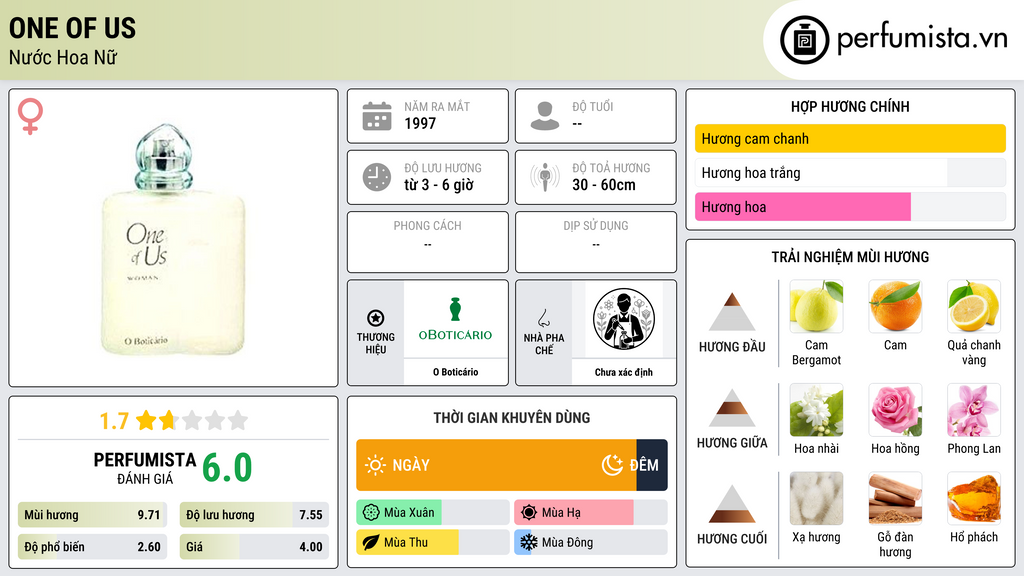Click the perfumista.vn site name
Image resolution: width=1024 pixels, height=576 pixels.
[922, 39]
